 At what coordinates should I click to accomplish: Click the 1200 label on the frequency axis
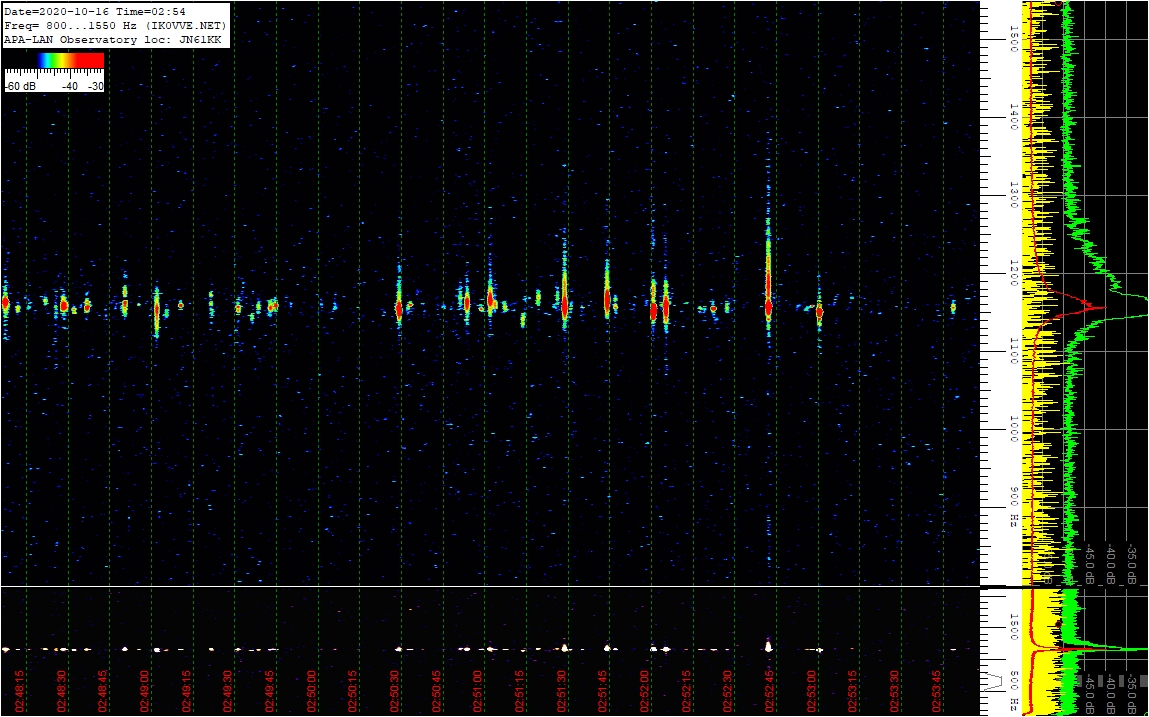(x=1013, y=274)
